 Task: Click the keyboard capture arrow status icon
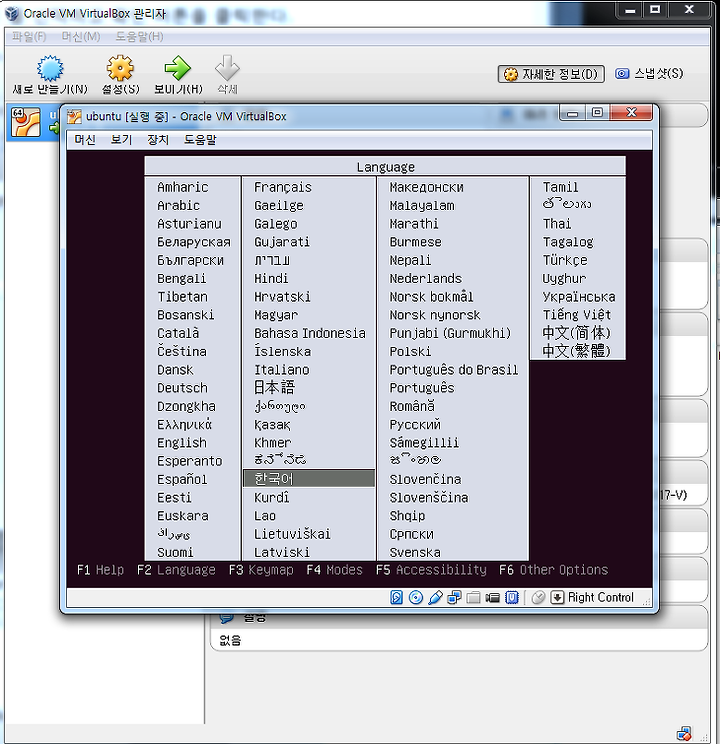[557, 597]
